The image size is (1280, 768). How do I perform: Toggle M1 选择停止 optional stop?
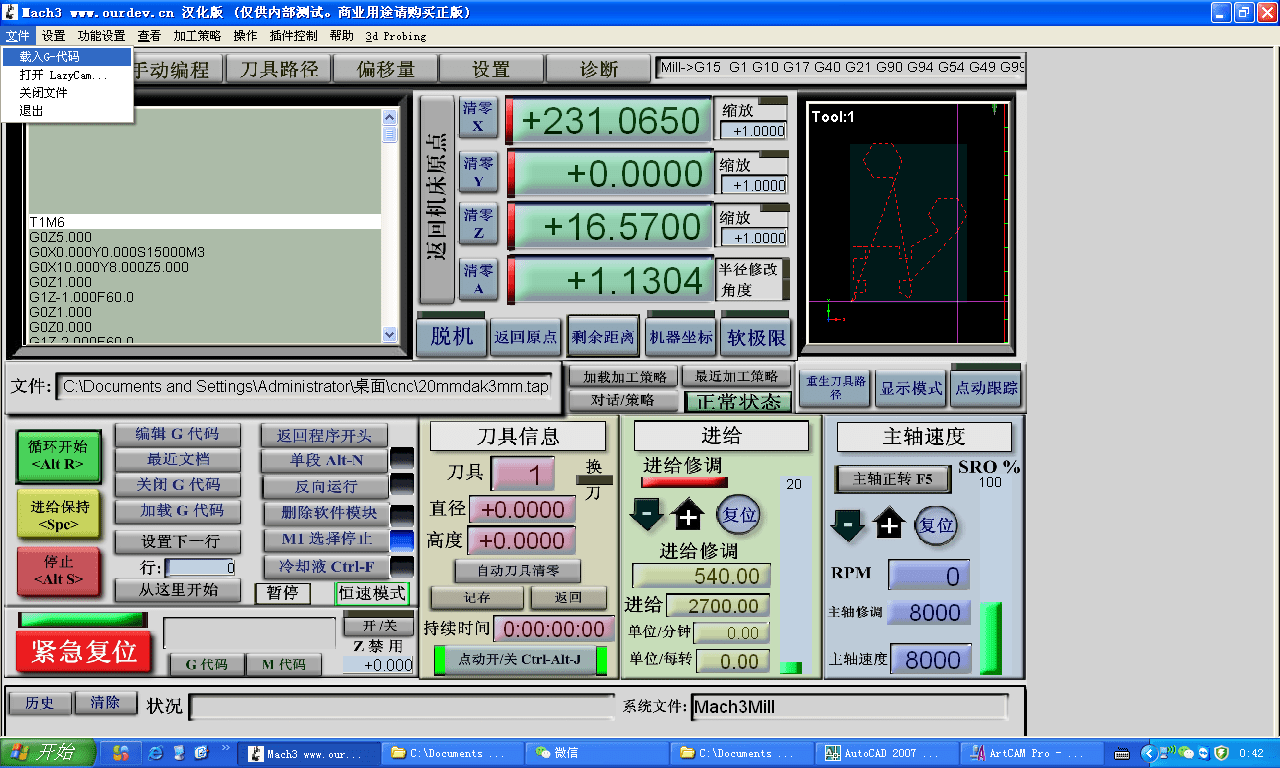coord(324,539)
